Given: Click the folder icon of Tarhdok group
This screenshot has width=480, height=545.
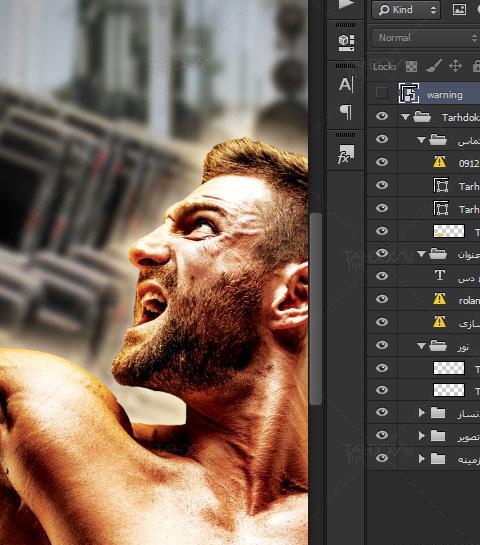Looking at the screenshot, I should 422,116.
